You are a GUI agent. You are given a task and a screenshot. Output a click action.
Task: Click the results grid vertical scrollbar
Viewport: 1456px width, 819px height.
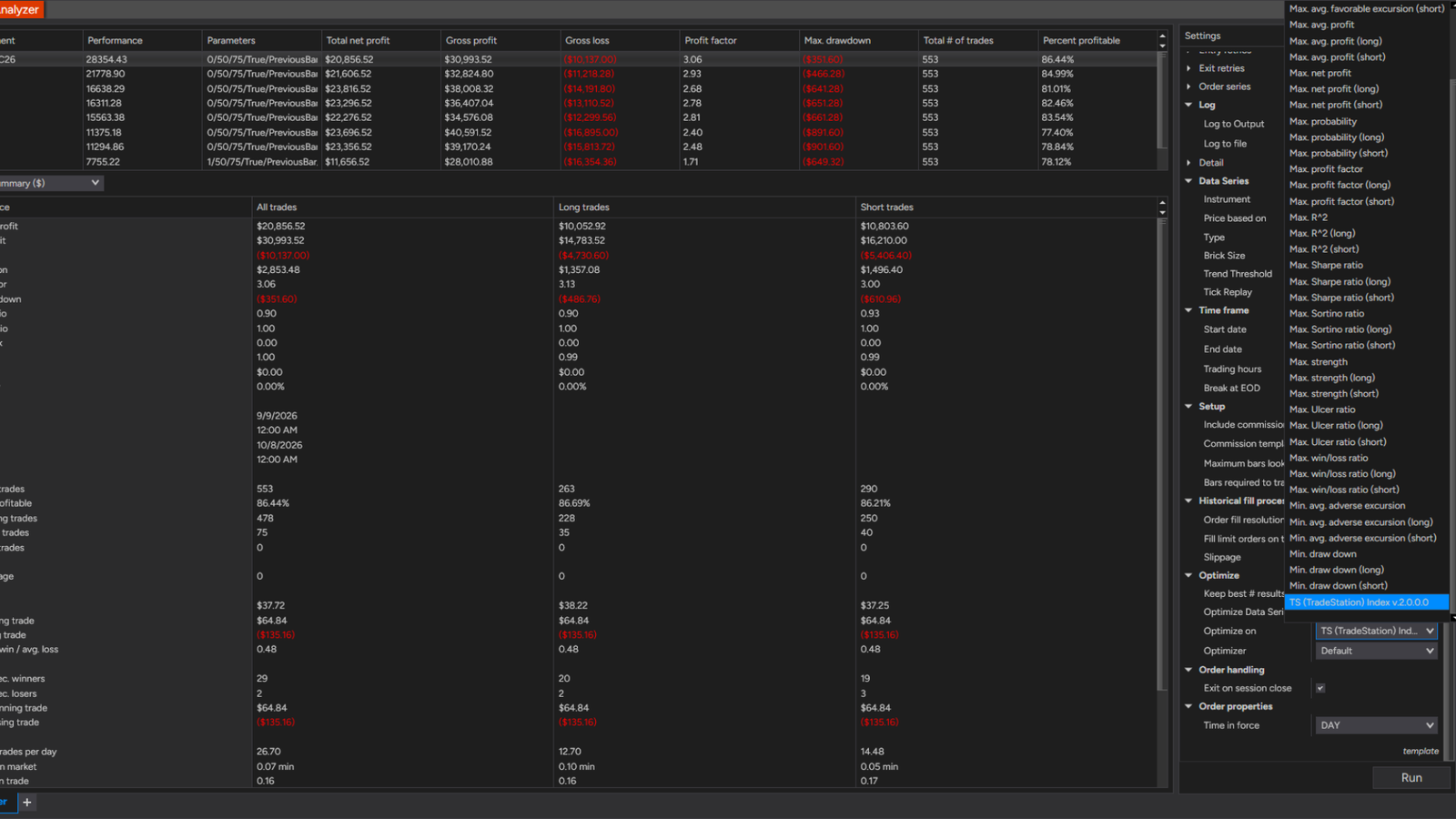(1162, 100)
